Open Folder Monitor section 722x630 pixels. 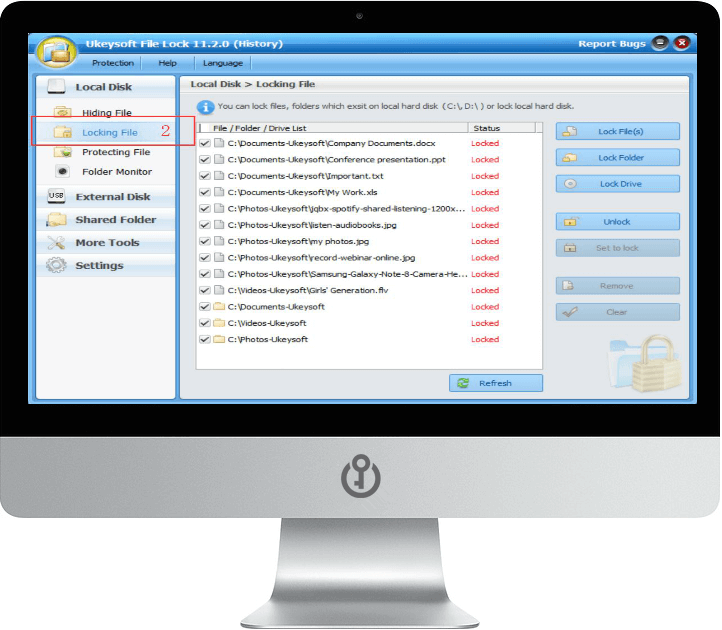[117, 172]
